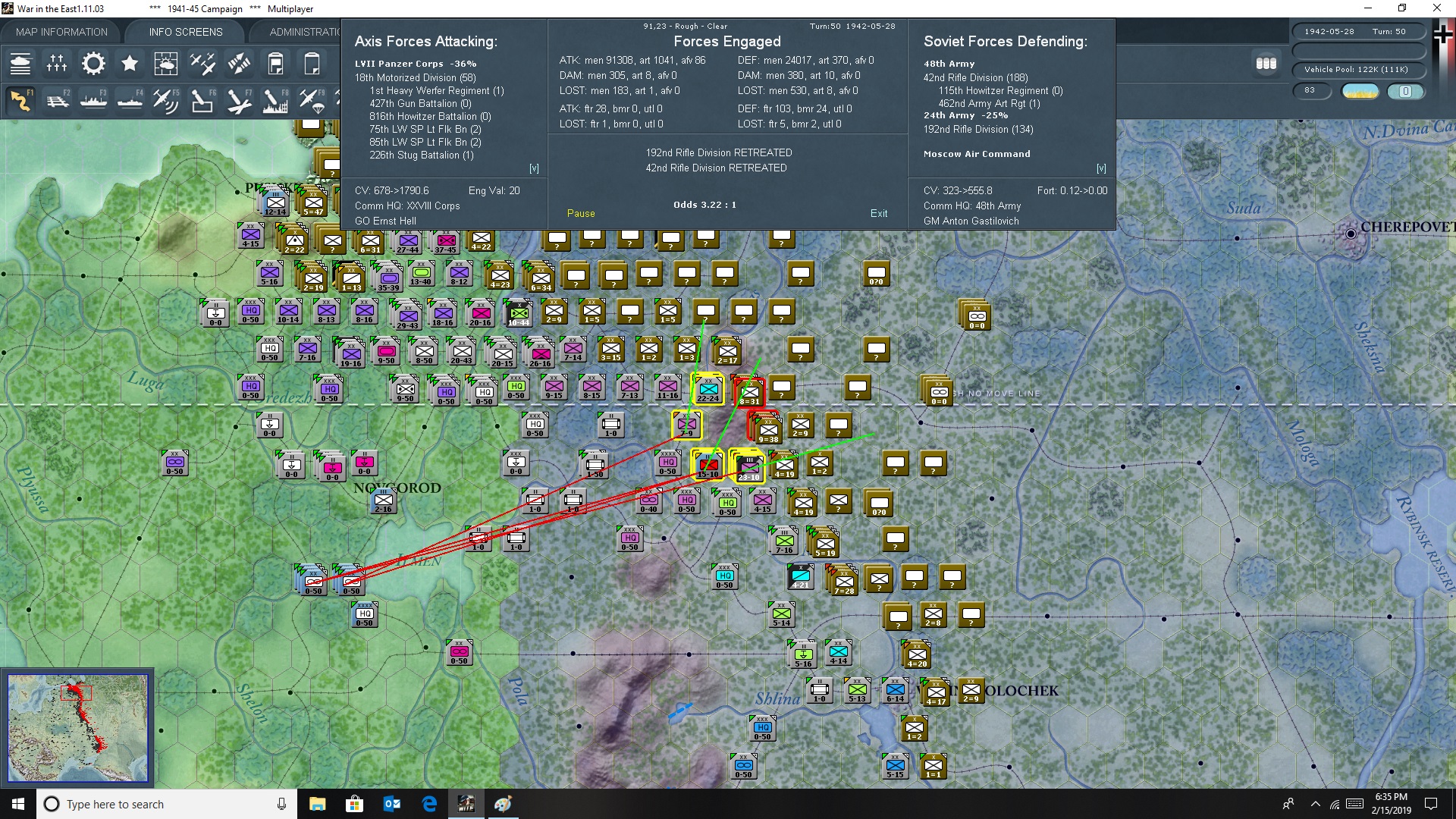Open the reinforcement arrows screen icon
This screenshot has height=819, width=1456.
click(239, 64)
